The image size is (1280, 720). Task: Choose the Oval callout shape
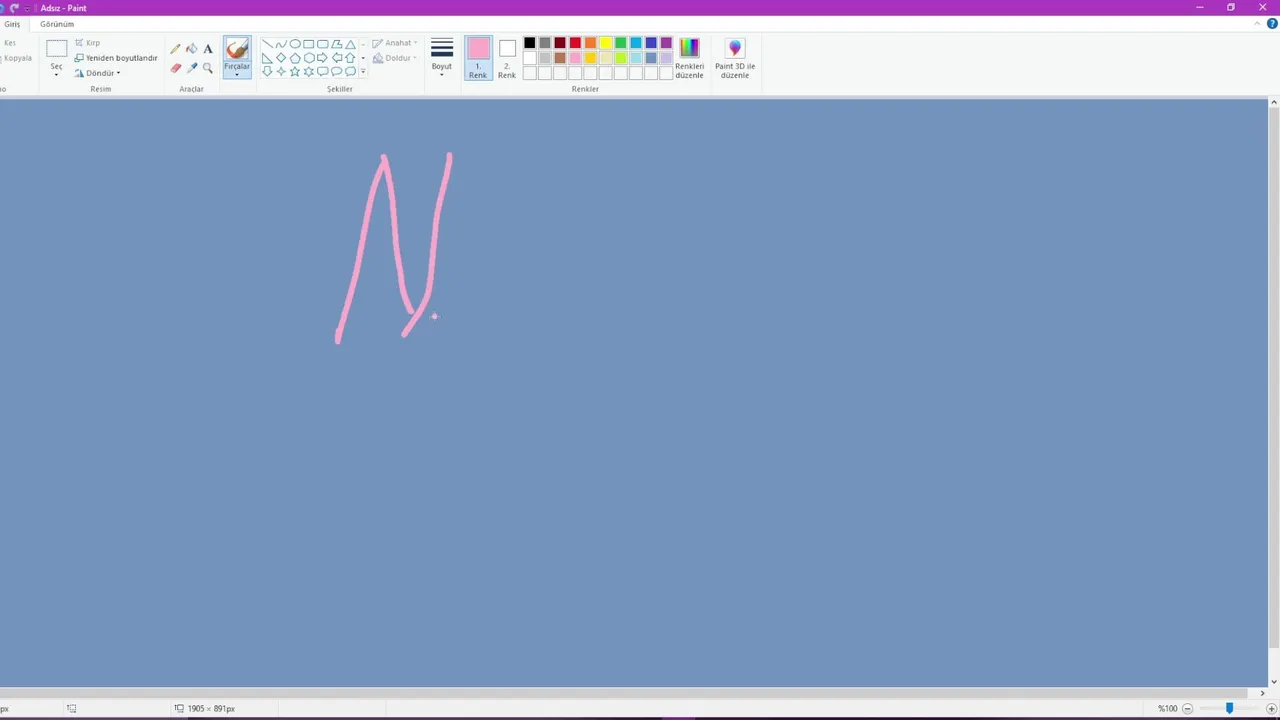coord(336,71)
